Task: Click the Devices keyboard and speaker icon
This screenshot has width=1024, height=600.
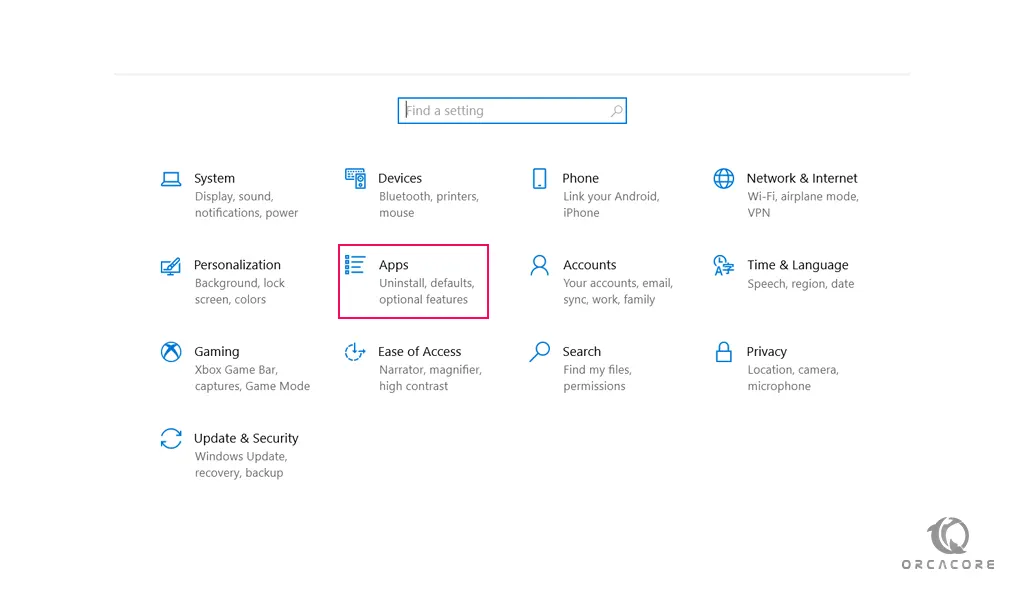Action: point(355,178)
